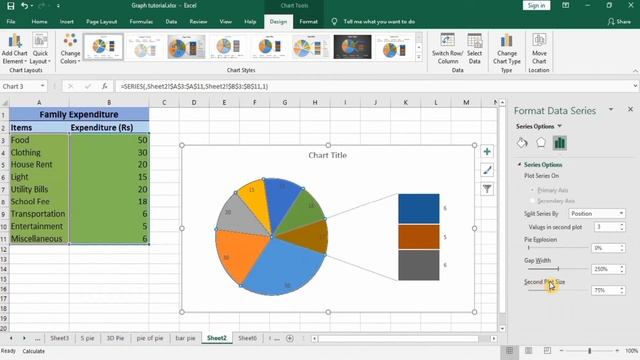Click the Sign in button

[536, 6]
